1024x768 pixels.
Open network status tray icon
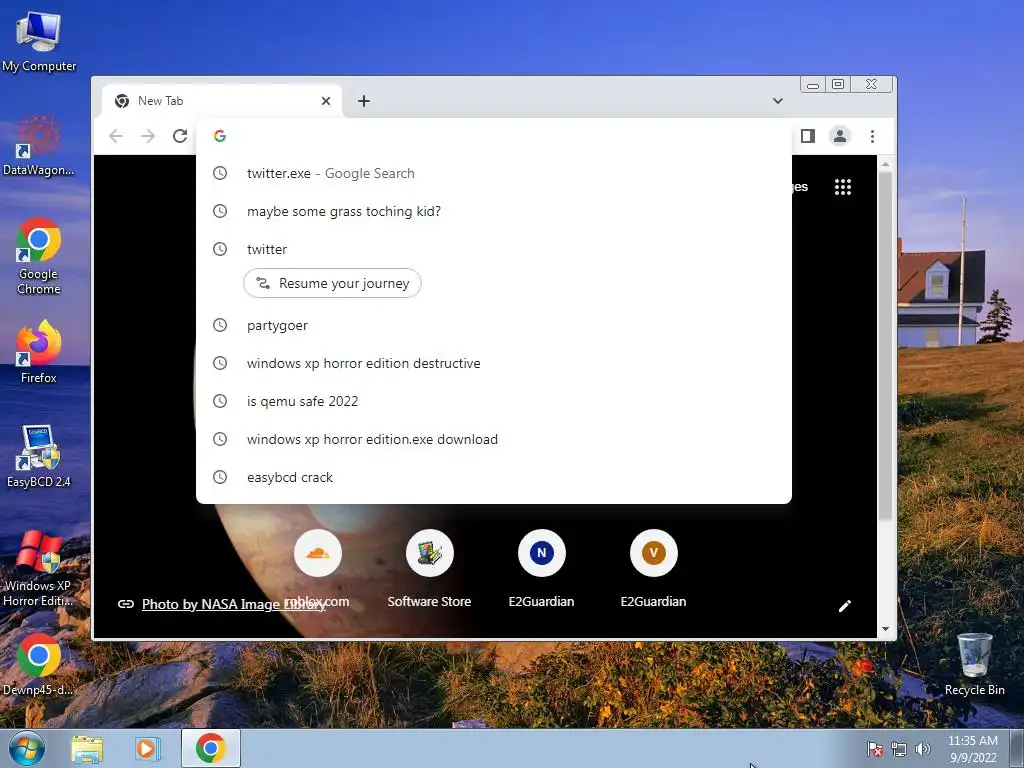point(899,750)
